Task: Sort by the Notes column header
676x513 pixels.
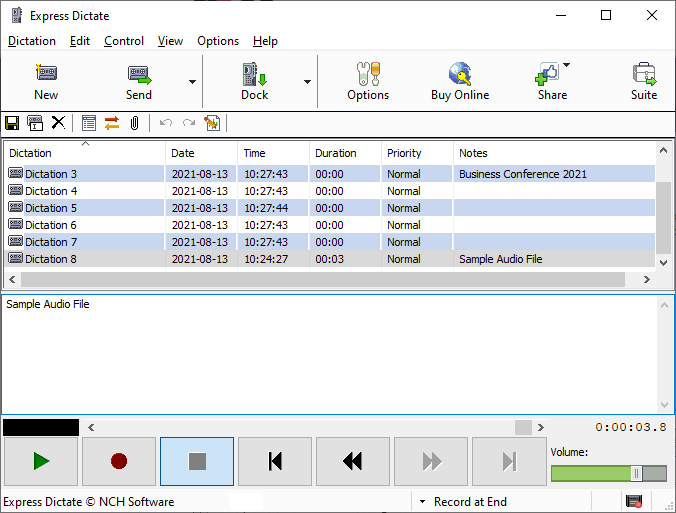Action: [554, 153]
